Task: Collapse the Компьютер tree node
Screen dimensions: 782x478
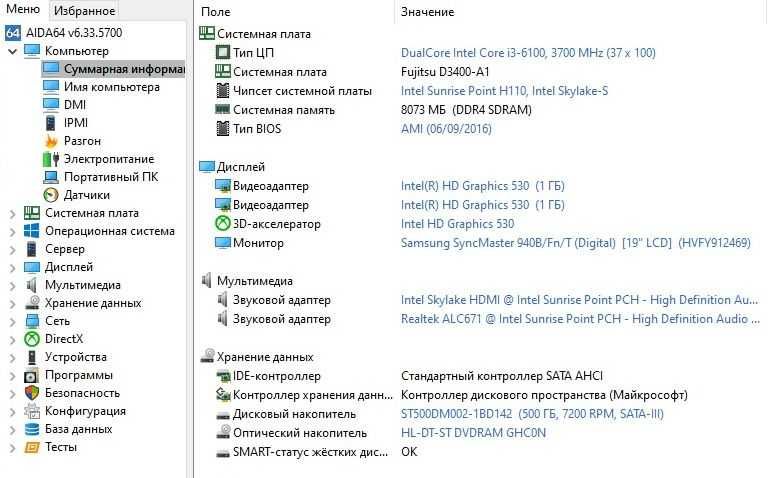Action: [12, 51]
